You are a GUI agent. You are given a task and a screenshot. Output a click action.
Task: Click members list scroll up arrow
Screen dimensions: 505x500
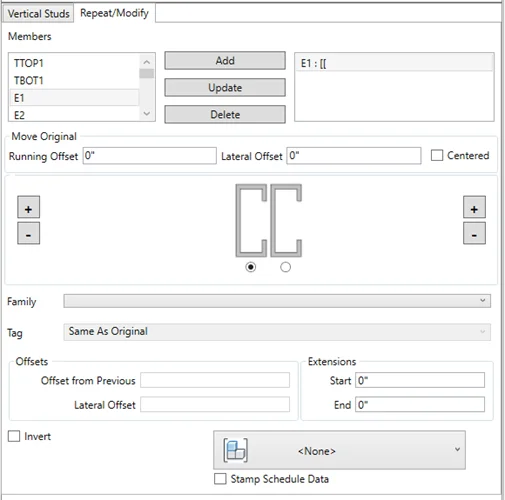pyautogui.click(x=147, y=62)
